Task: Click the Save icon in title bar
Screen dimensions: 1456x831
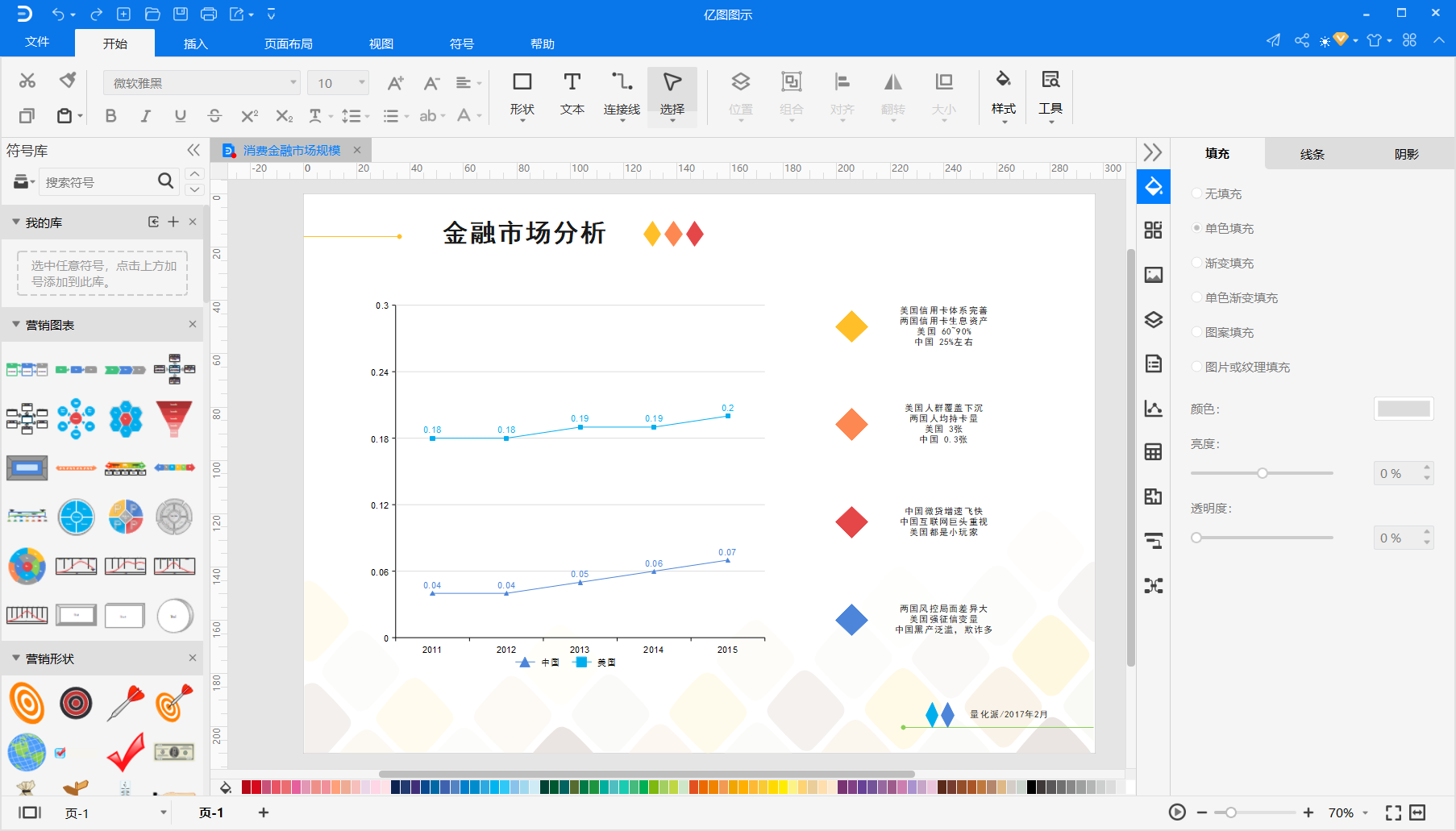Action: 181,14
